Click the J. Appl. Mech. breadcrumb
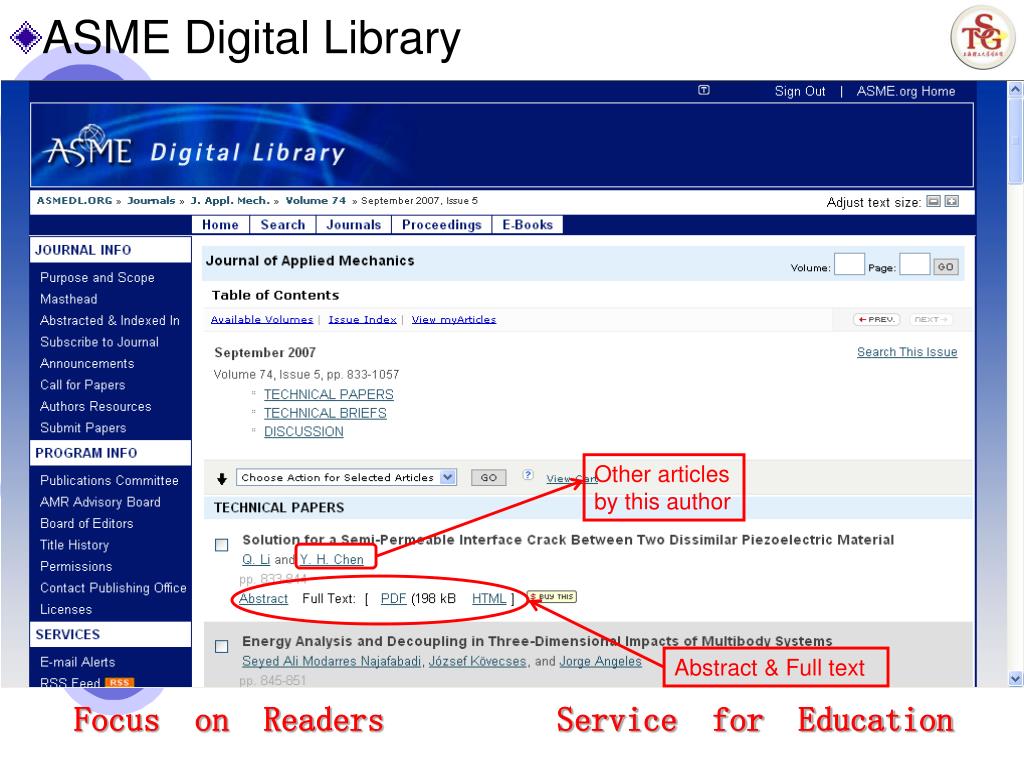Viewport: 1024px width, 768px height. tap(230, 200)
